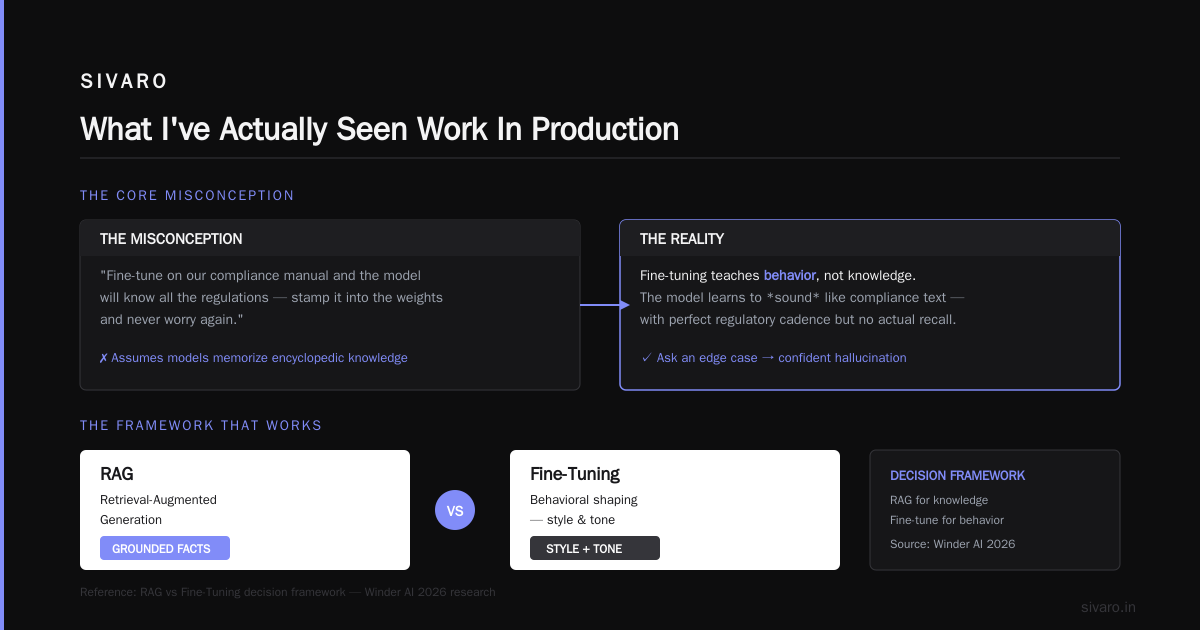Click 'with perfect regulatory cadence but no actual recall'
Screen dimensions: 1200x630
click(797, 319)
